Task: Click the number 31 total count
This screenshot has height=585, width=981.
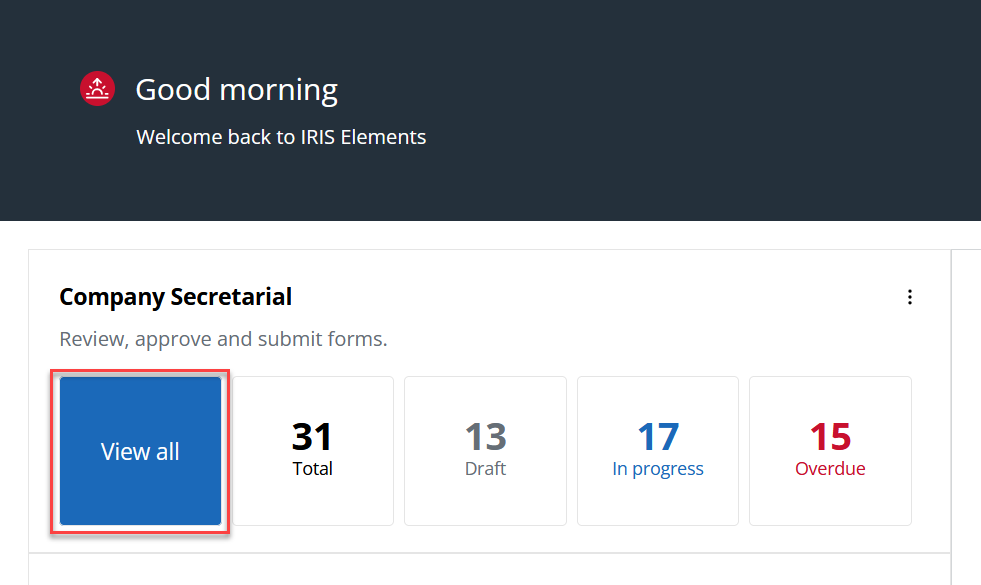Action: click(312, 436)
